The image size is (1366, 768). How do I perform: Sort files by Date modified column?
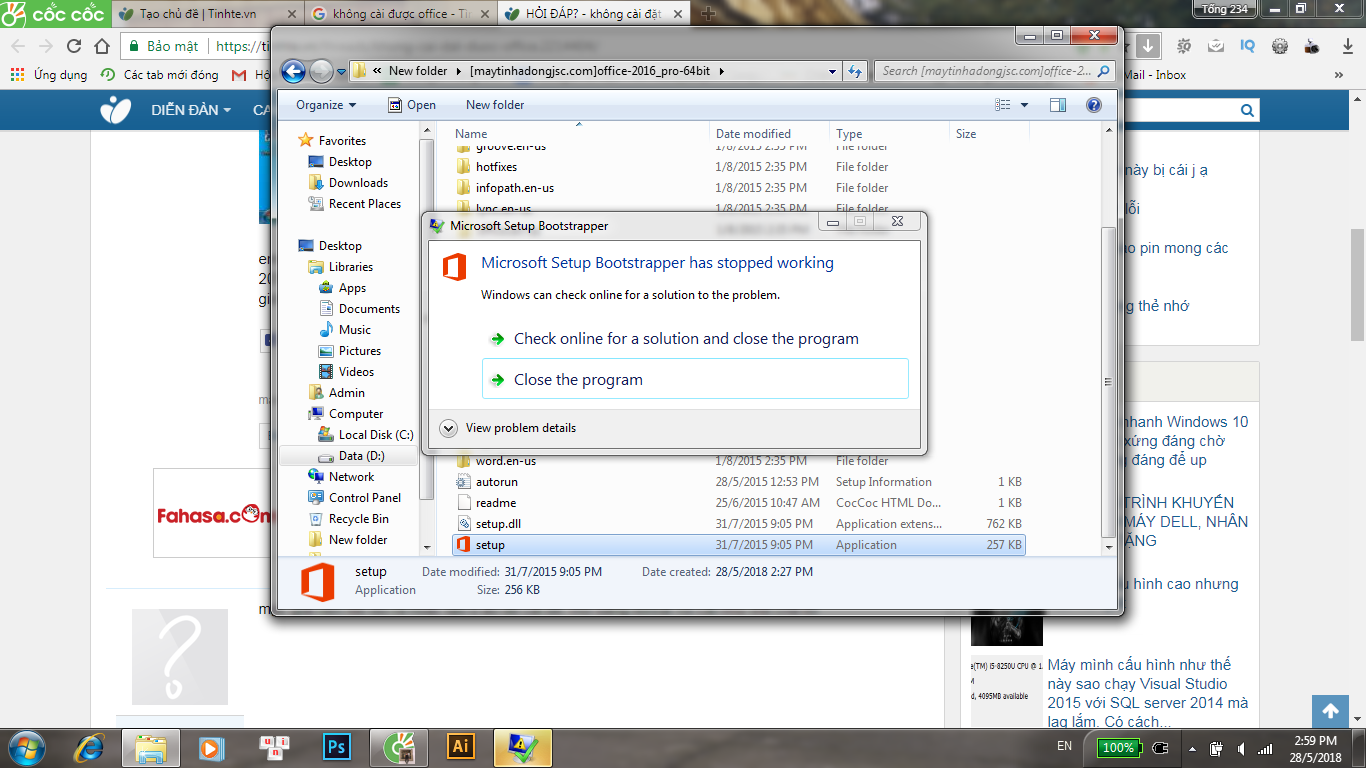click(x=753, y=134)
